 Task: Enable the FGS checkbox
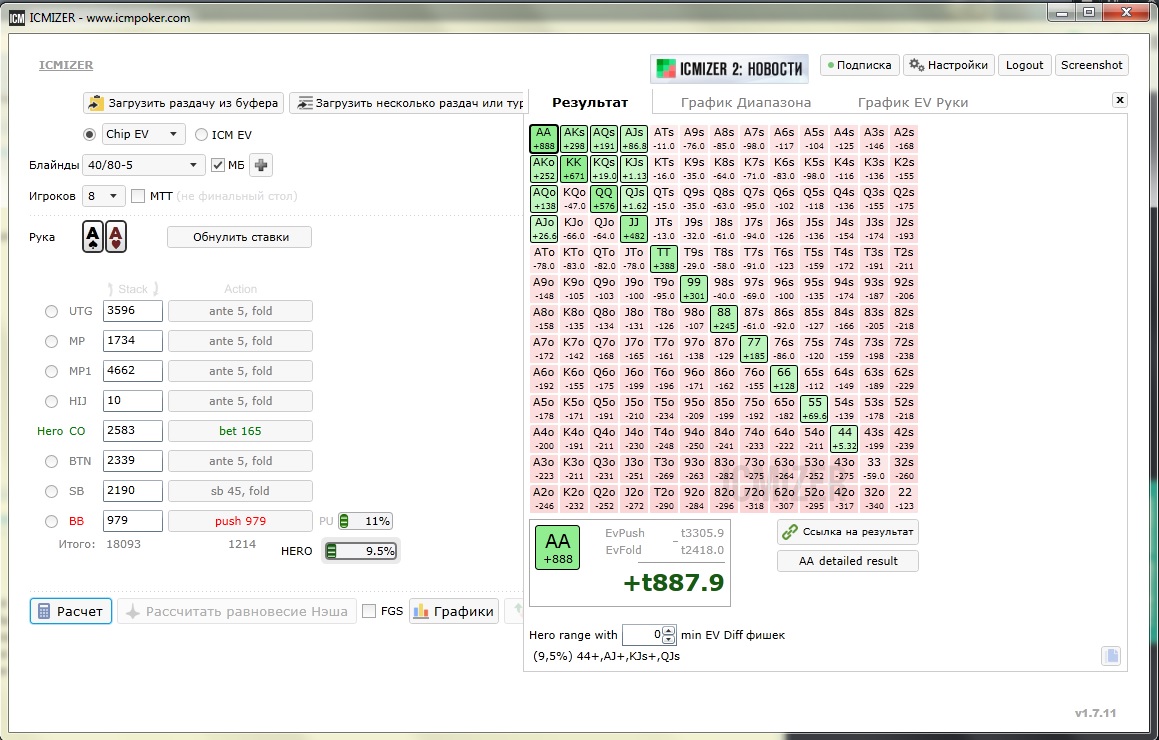point(369,611)
